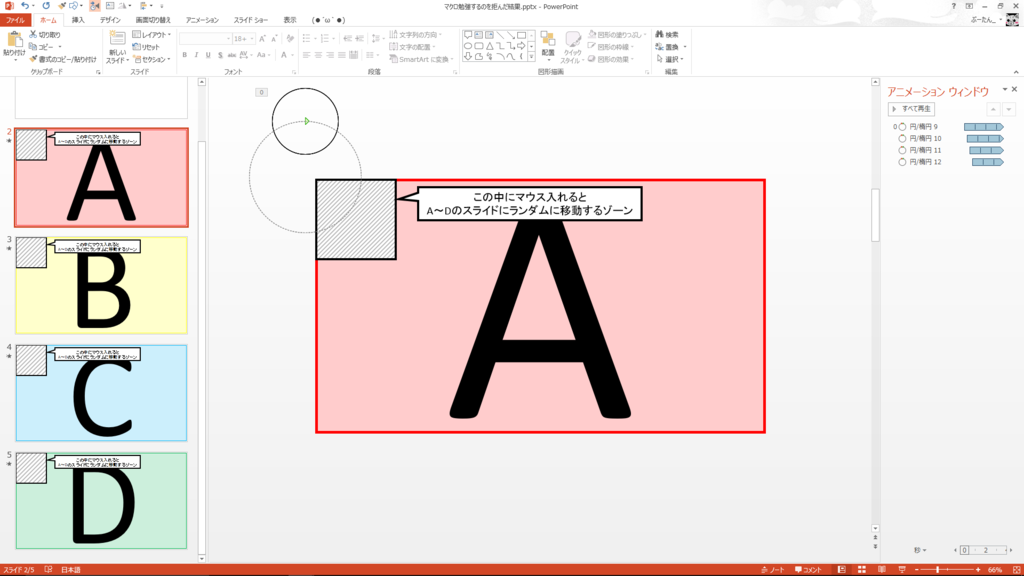Switch to Reading view in status bar
Viewport: 1024px width, 576px height.
882,569
